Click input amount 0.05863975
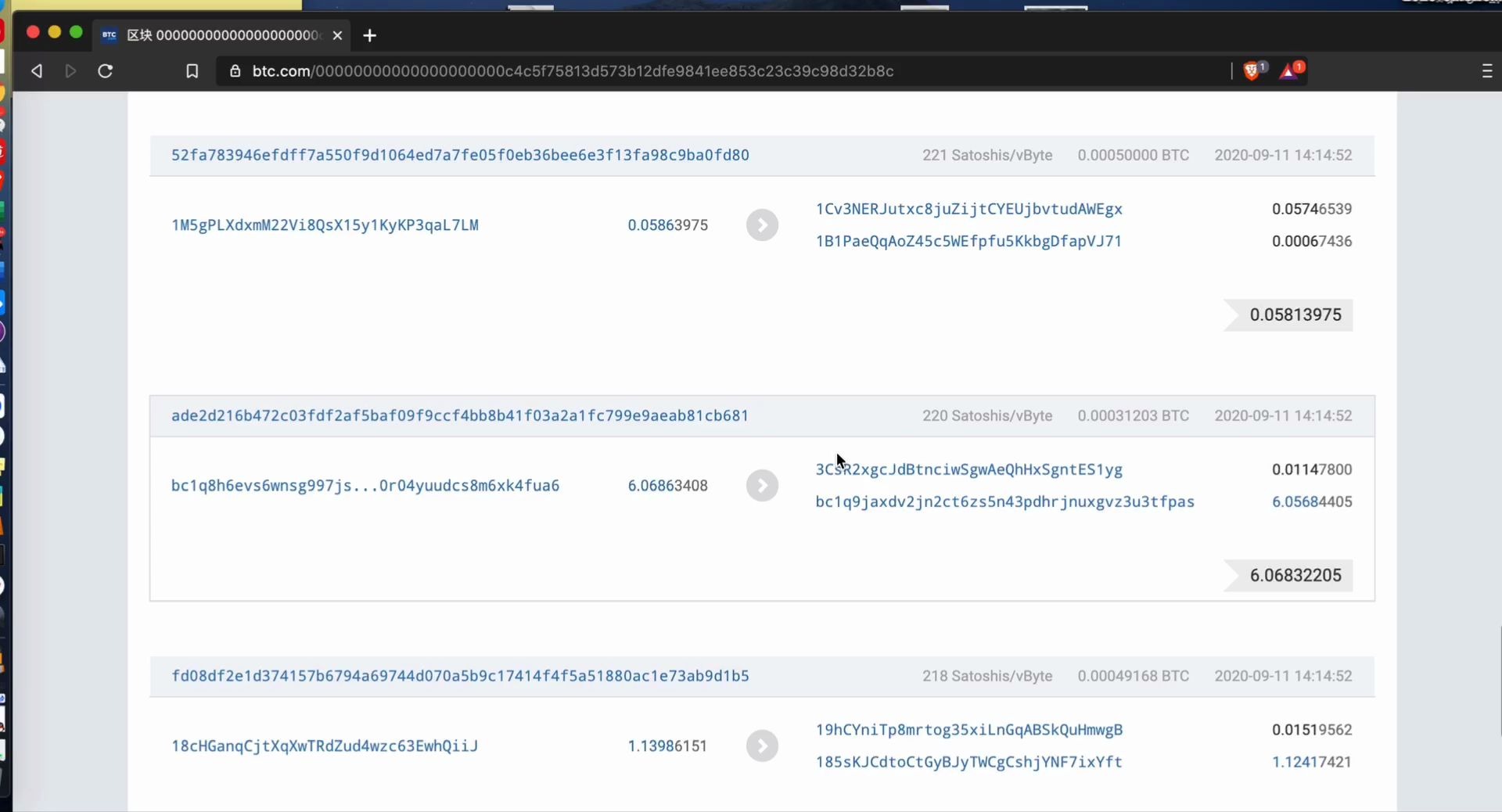 point(668,225)
